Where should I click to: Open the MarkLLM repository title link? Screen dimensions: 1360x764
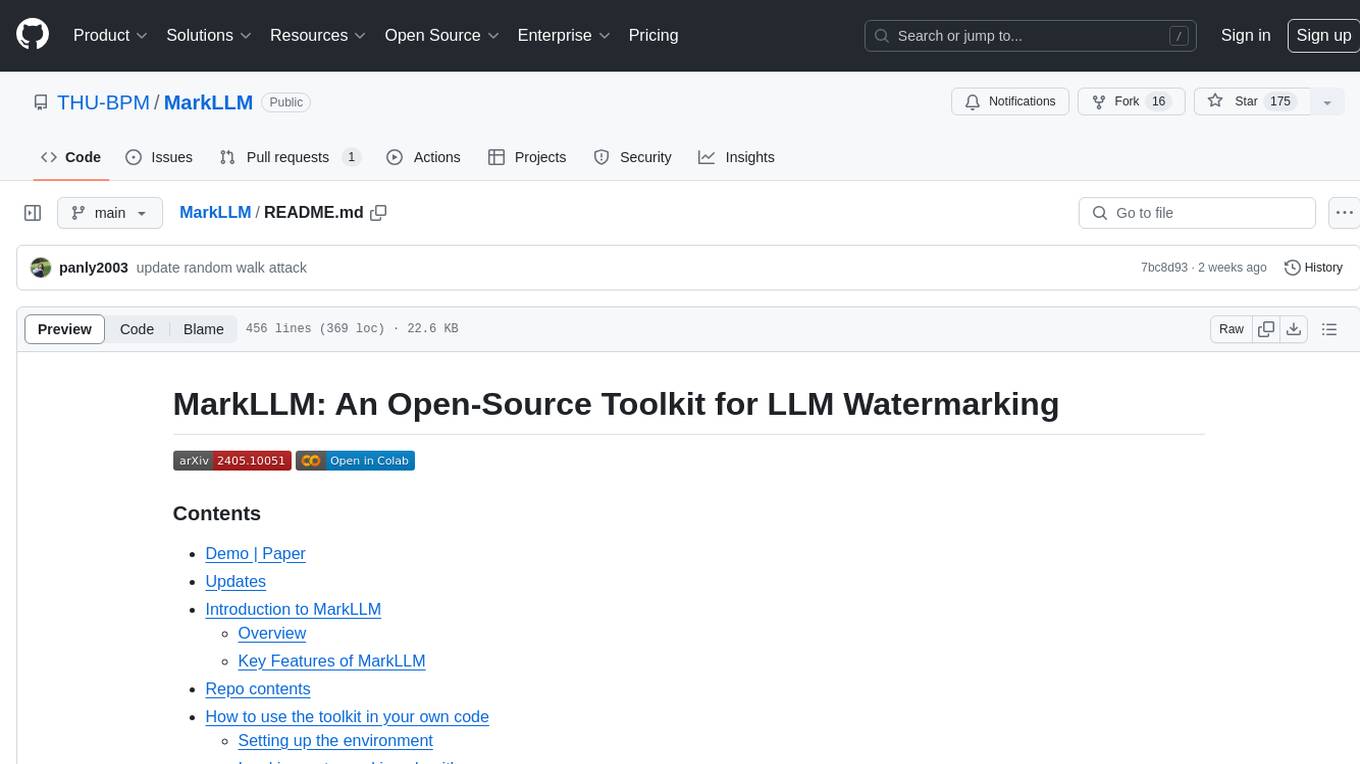click(x=208, y=102)
